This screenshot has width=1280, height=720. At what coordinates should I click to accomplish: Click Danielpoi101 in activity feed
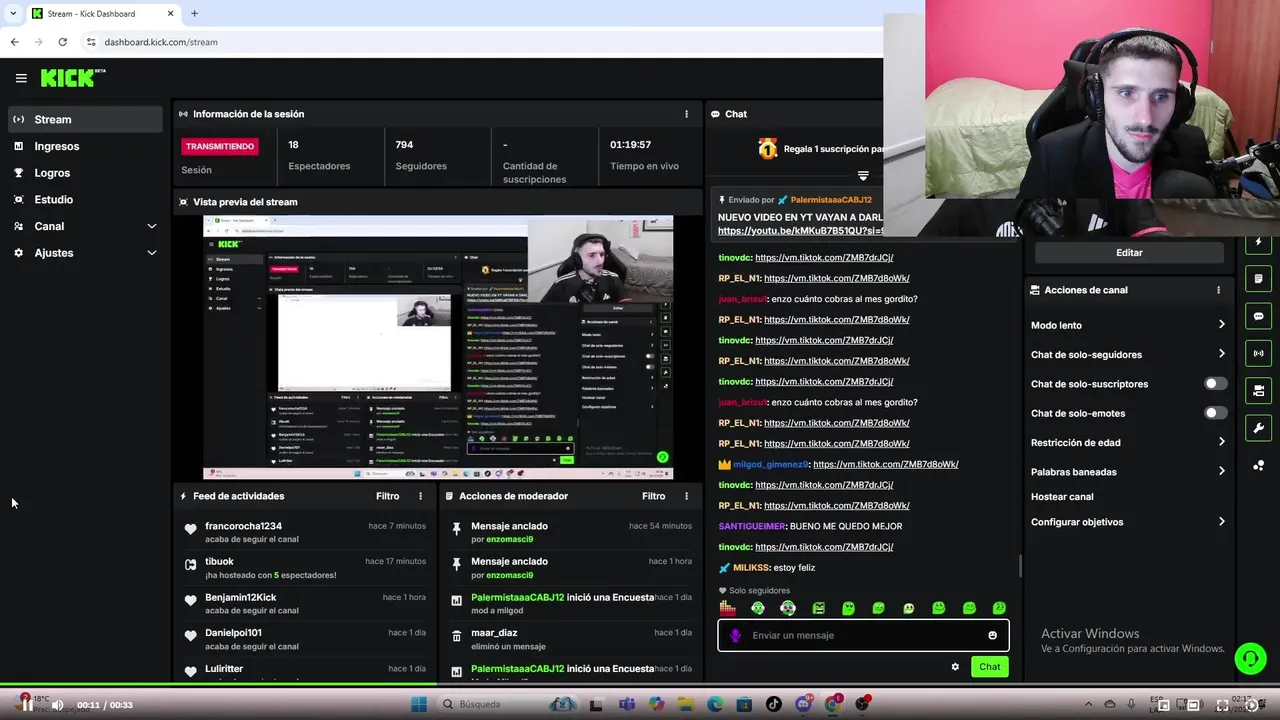233,633
